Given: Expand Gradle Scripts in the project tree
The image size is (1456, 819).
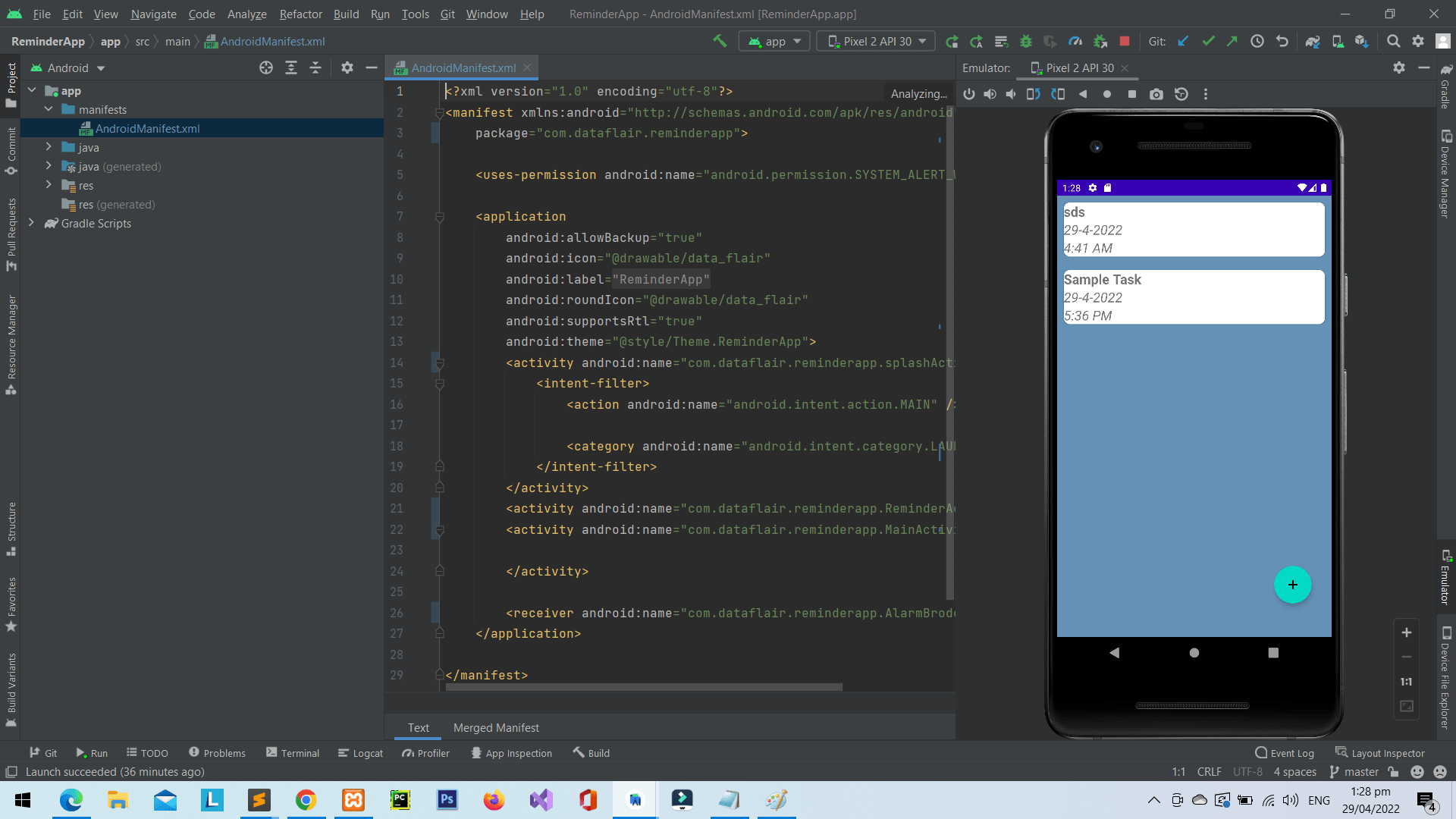Looking at the screenshot, I should coord(32,223).
